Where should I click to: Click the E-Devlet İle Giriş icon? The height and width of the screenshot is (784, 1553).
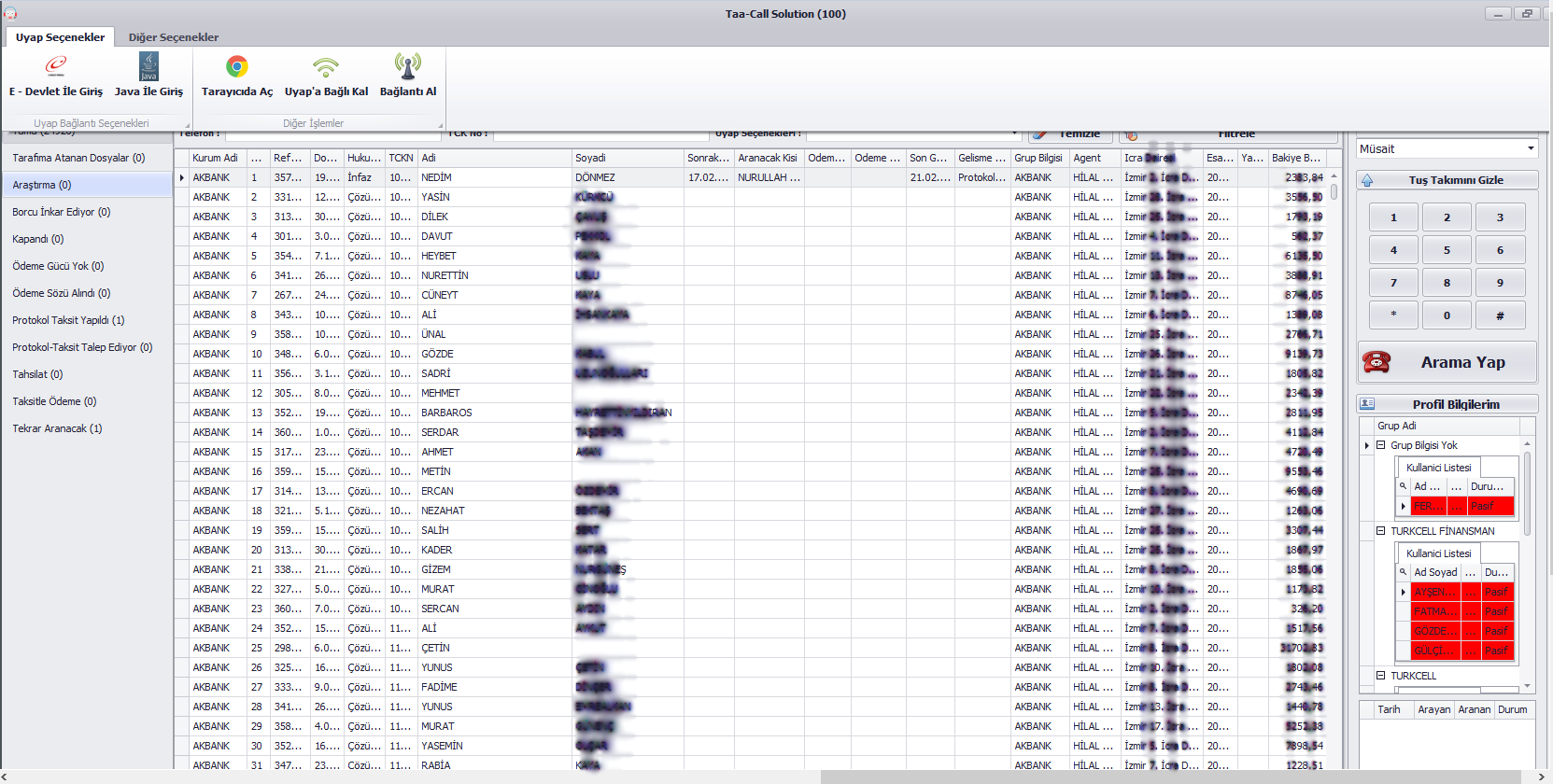(x=56, y=67)
